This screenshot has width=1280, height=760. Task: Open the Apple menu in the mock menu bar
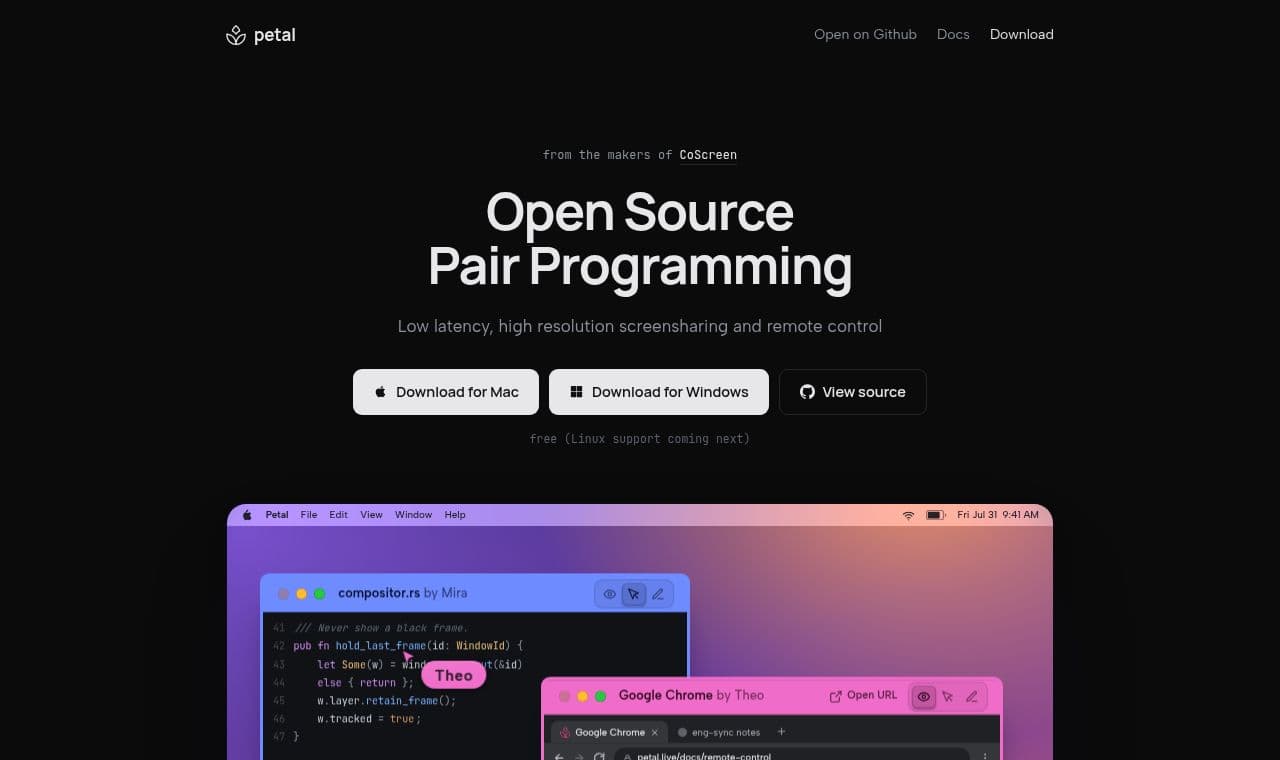click(247, 515)
